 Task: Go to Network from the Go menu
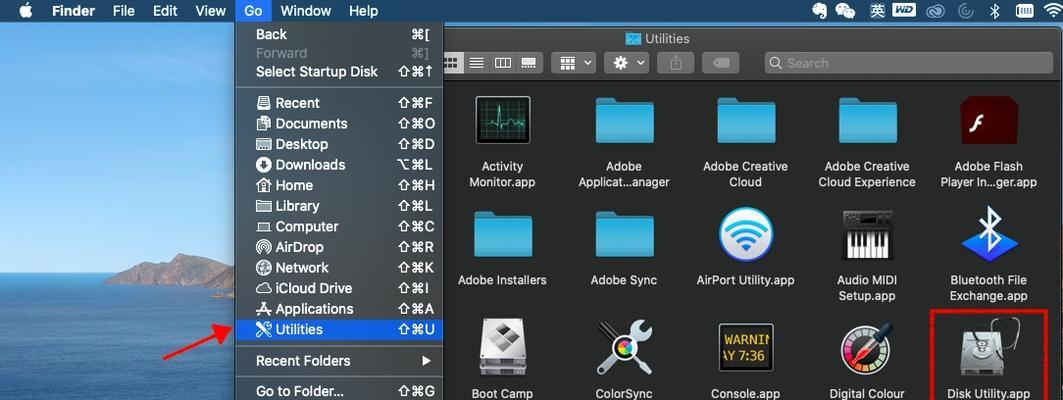click(x=339, y=268)
